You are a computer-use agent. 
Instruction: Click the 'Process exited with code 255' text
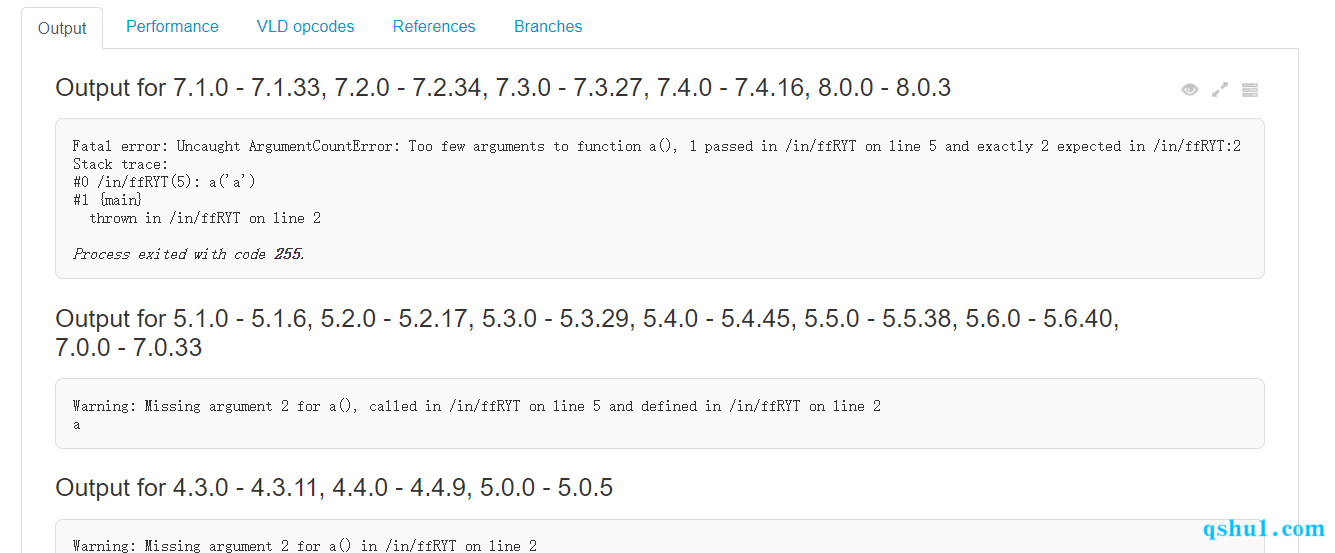(189, 254)
